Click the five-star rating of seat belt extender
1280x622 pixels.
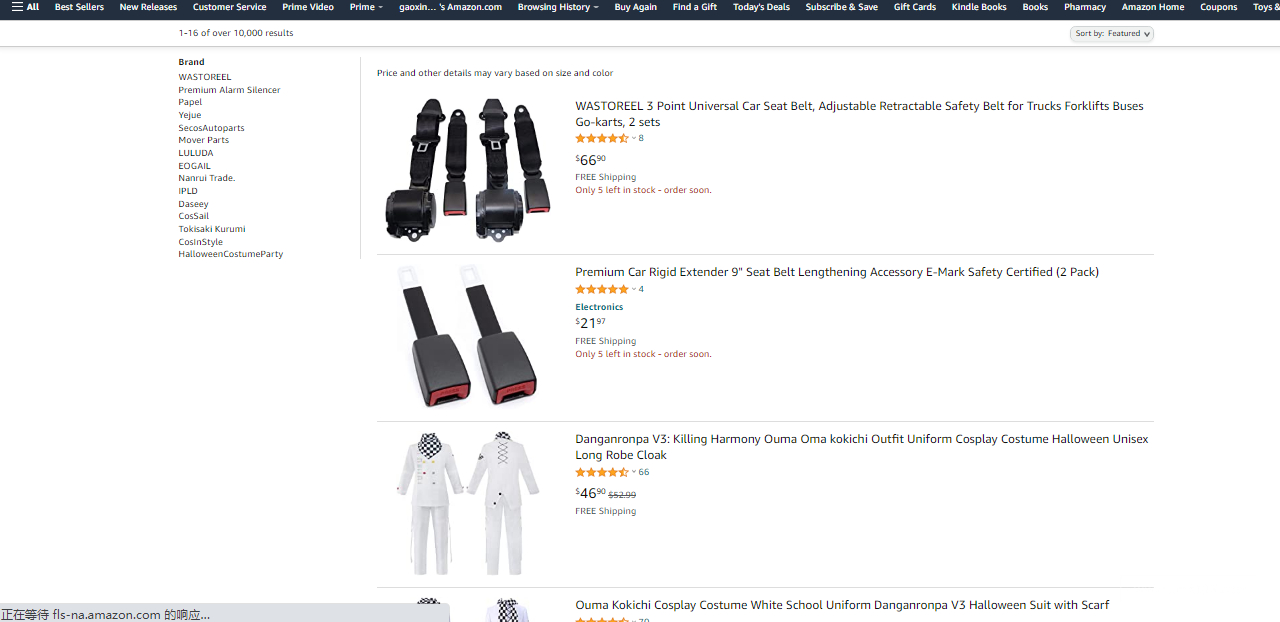pyautogui.click(x=602, y=289)
